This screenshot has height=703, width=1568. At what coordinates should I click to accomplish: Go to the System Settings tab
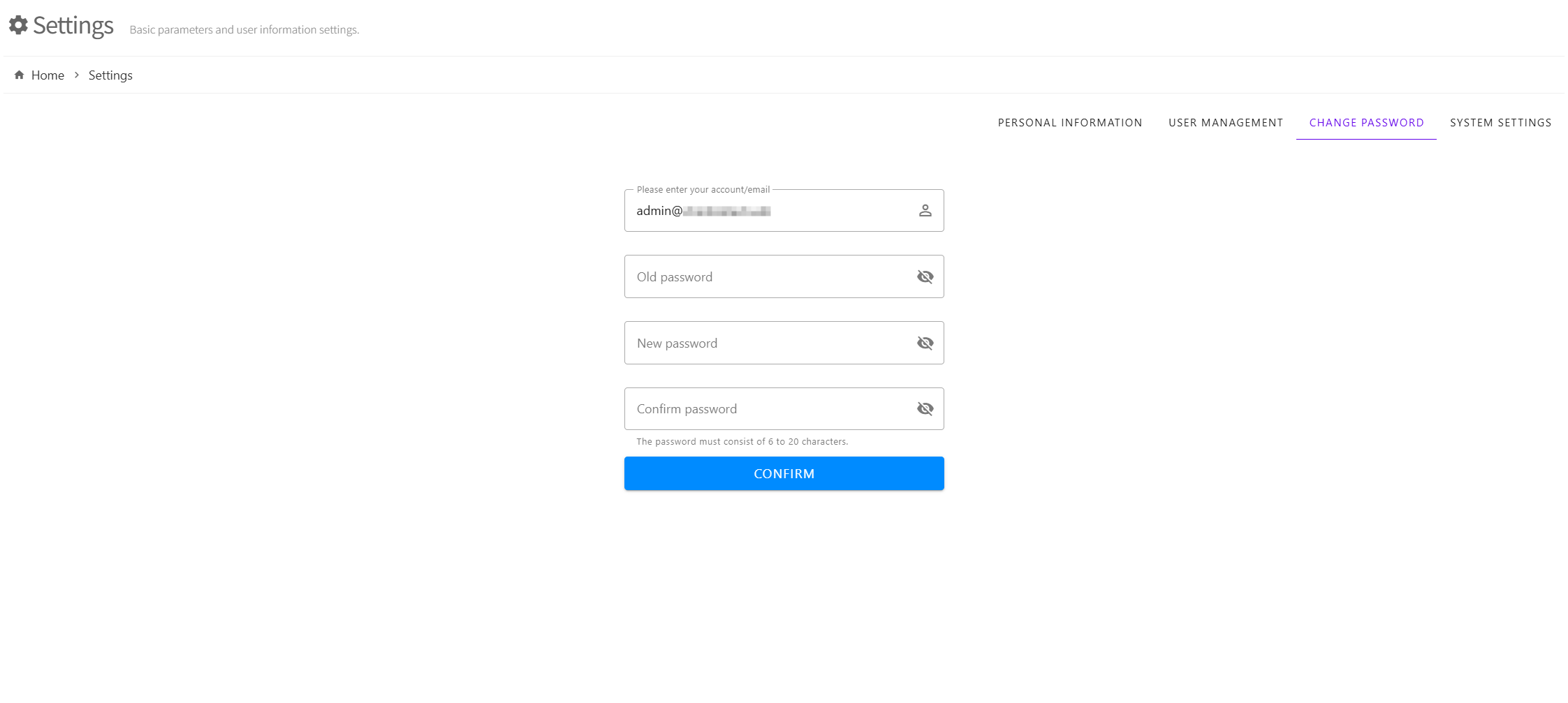coord(1500,123)
